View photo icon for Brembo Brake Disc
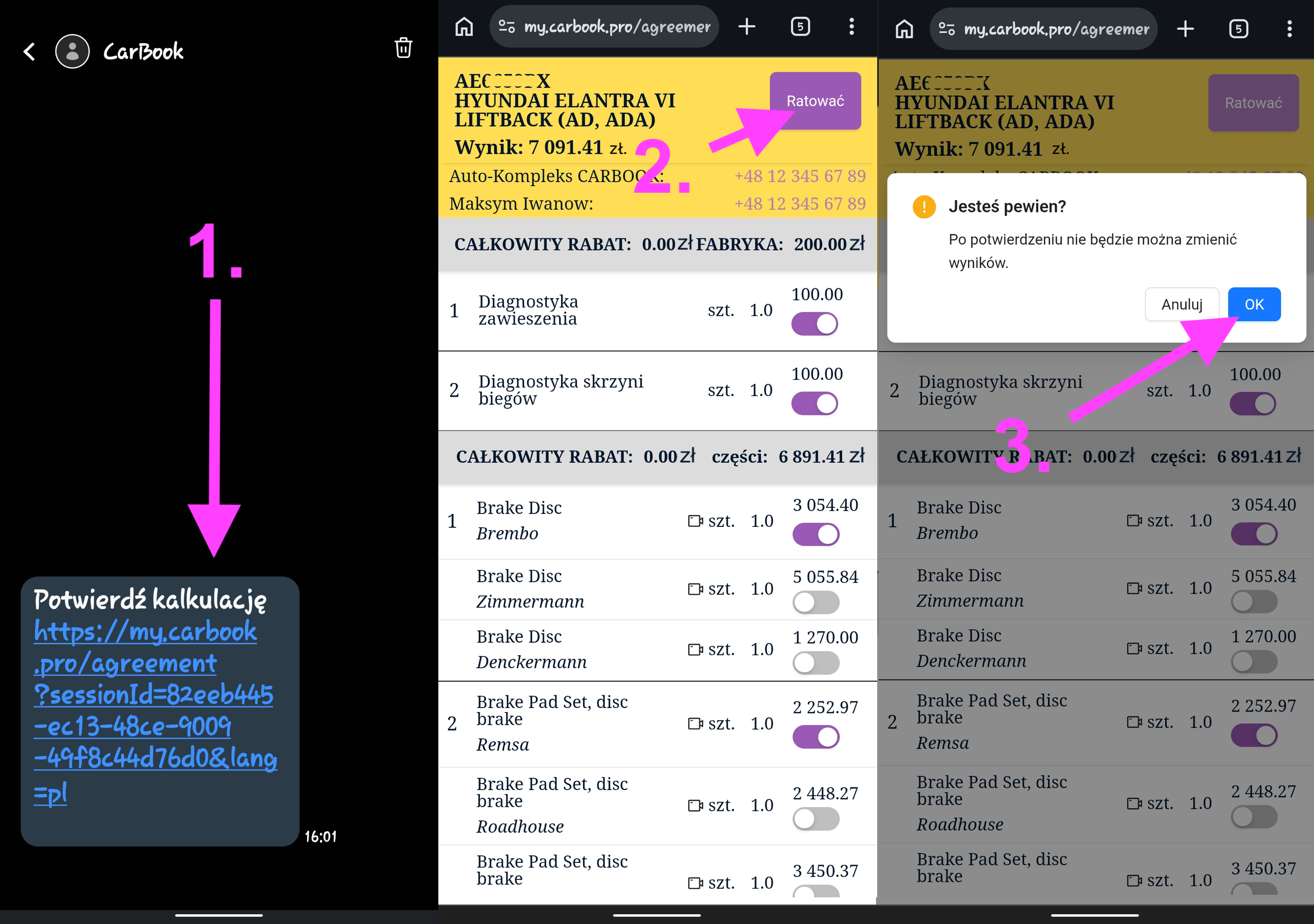1314x924 pixels. pyautogui.click(x=695, y=521)
